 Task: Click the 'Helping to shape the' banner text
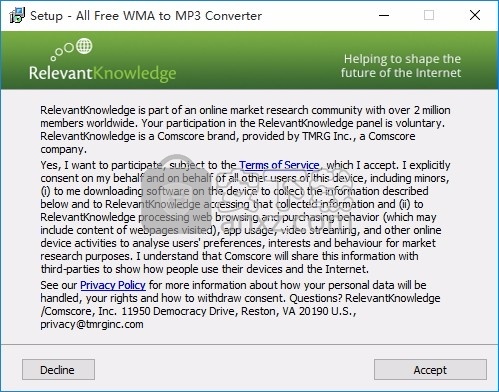click(x=402, y=59)
